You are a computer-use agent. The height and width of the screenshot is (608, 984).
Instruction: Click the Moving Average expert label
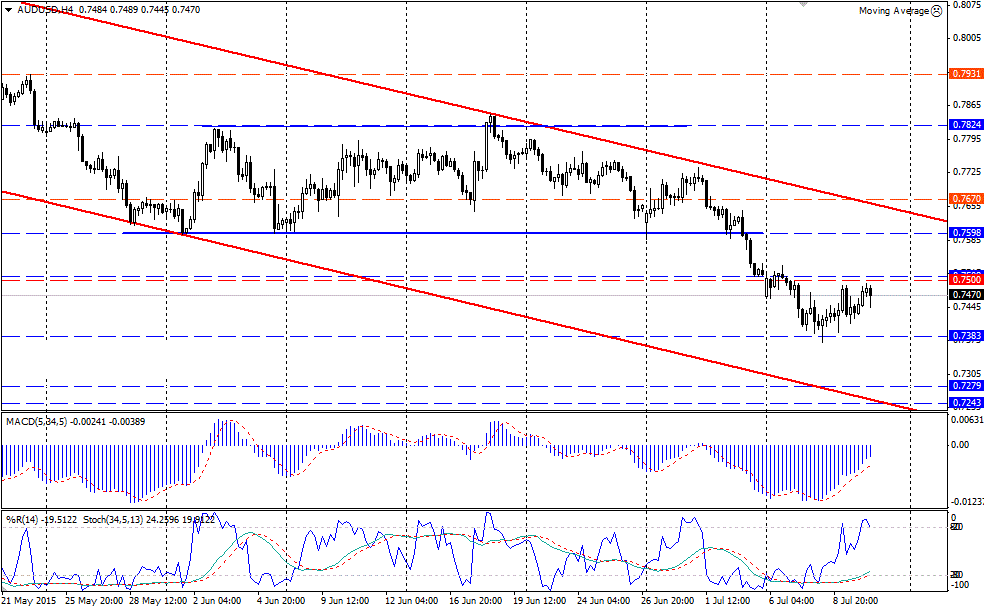coord(893,10)
